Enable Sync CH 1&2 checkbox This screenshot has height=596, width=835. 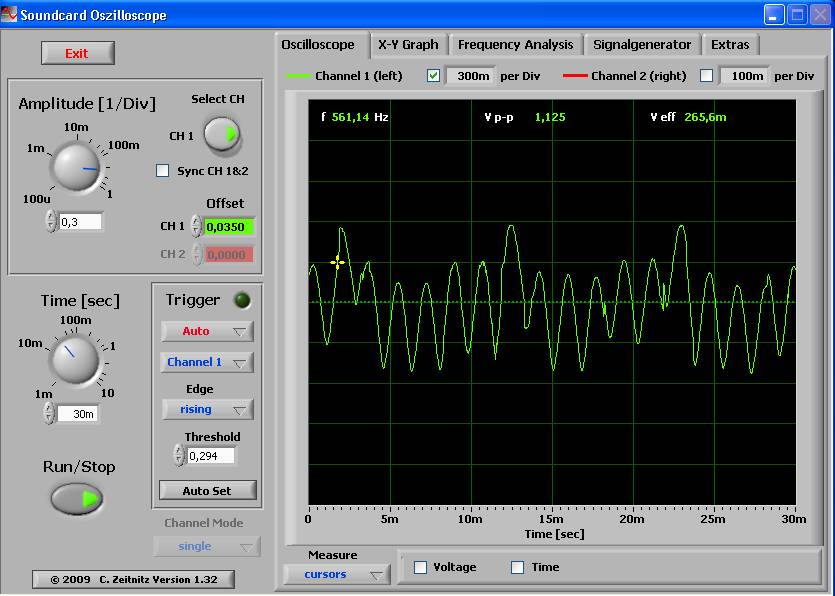click(x=162, y=170)
